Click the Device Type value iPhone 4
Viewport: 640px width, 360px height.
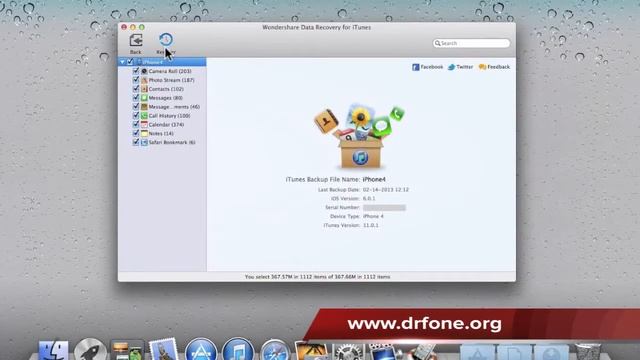373,216
